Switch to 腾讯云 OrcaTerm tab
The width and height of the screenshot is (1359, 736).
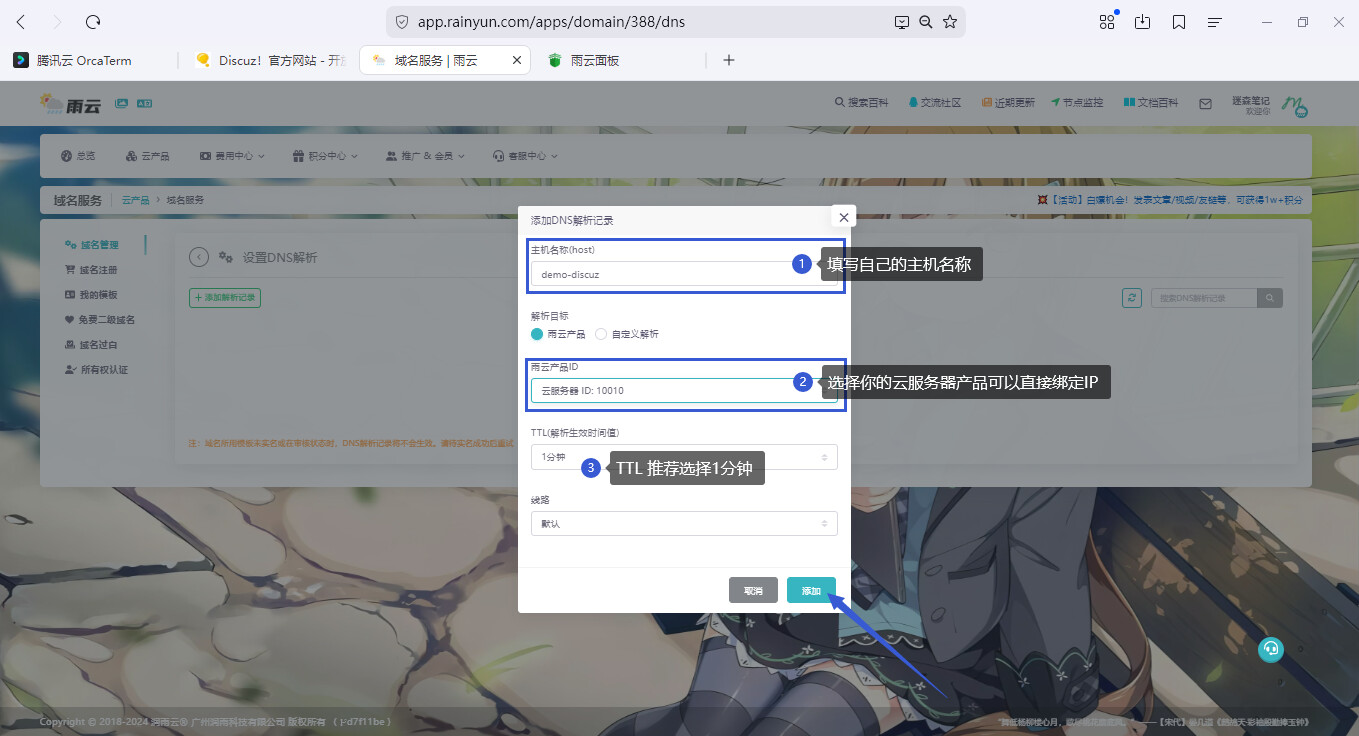[x=84, y=60]
